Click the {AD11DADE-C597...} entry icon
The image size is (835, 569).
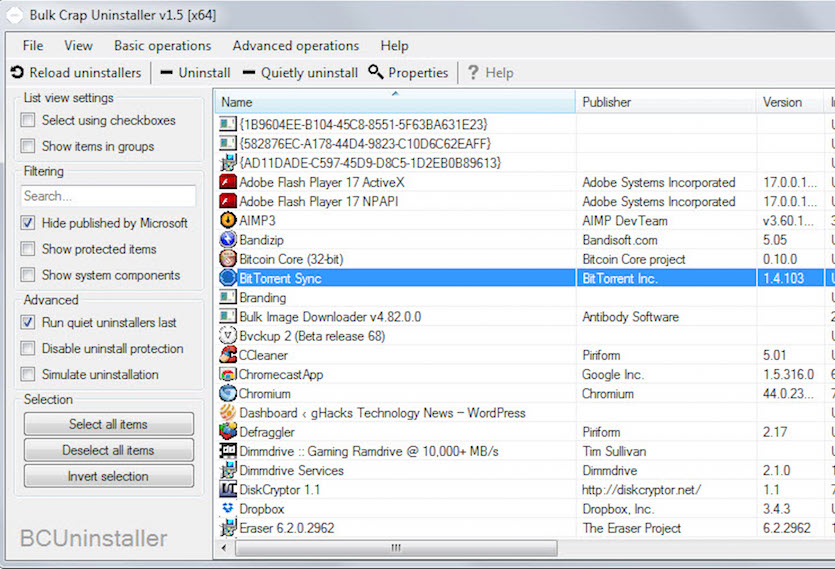pos(228,163)
